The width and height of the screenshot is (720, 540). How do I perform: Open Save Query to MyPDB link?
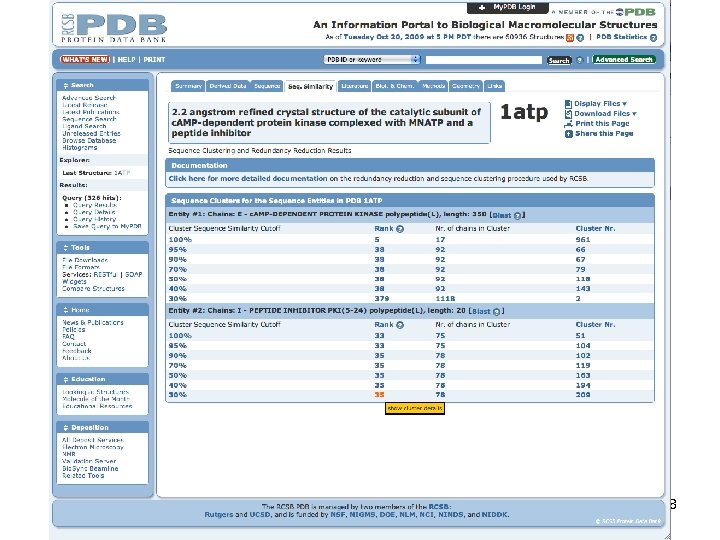pos(107,226)
